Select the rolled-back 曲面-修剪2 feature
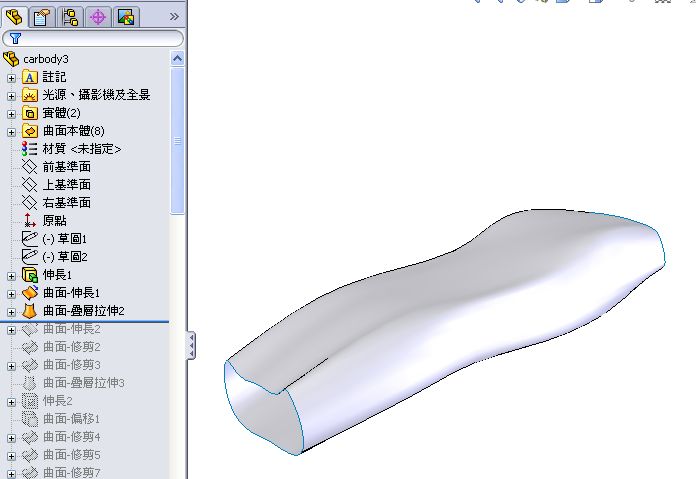The height and width of the screenshot is (479, 696). pos(71,347)
